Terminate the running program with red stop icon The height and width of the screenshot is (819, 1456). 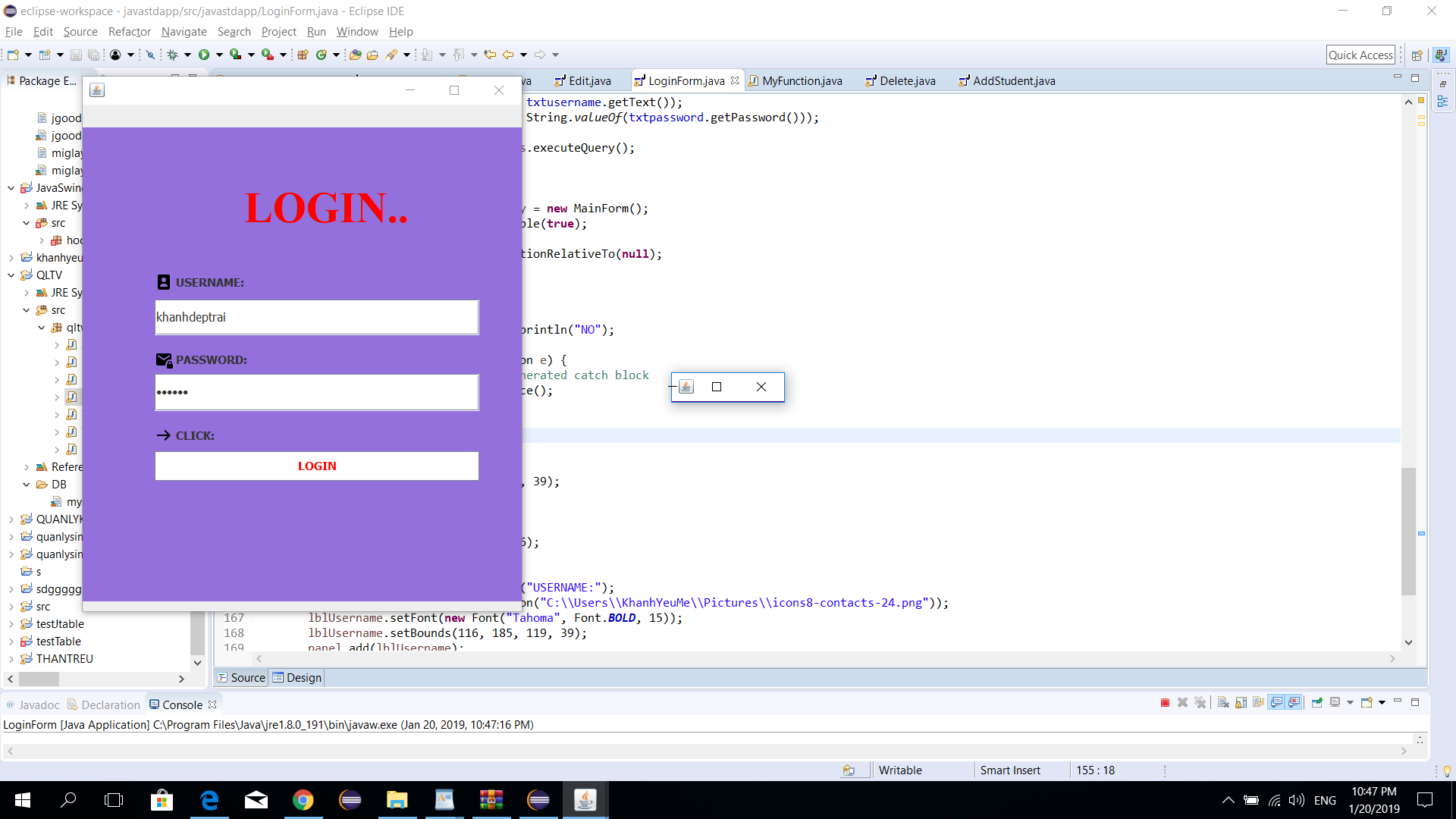point(1165,703)
